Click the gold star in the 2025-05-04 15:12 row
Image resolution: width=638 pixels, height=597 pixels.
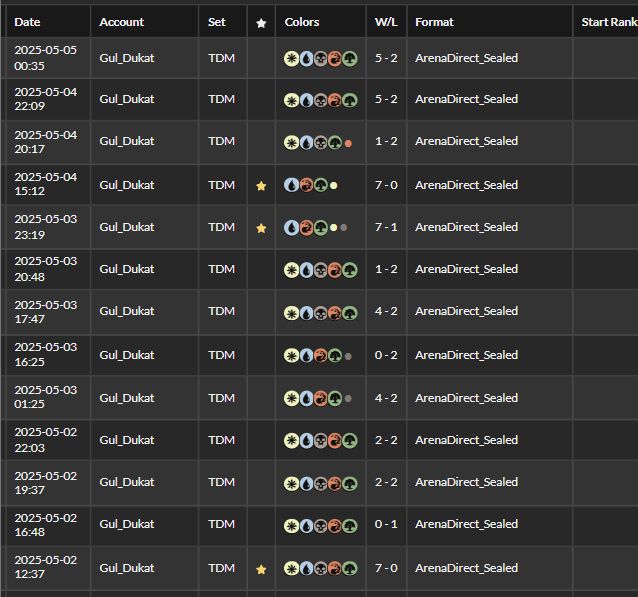(x=261, y=186)
